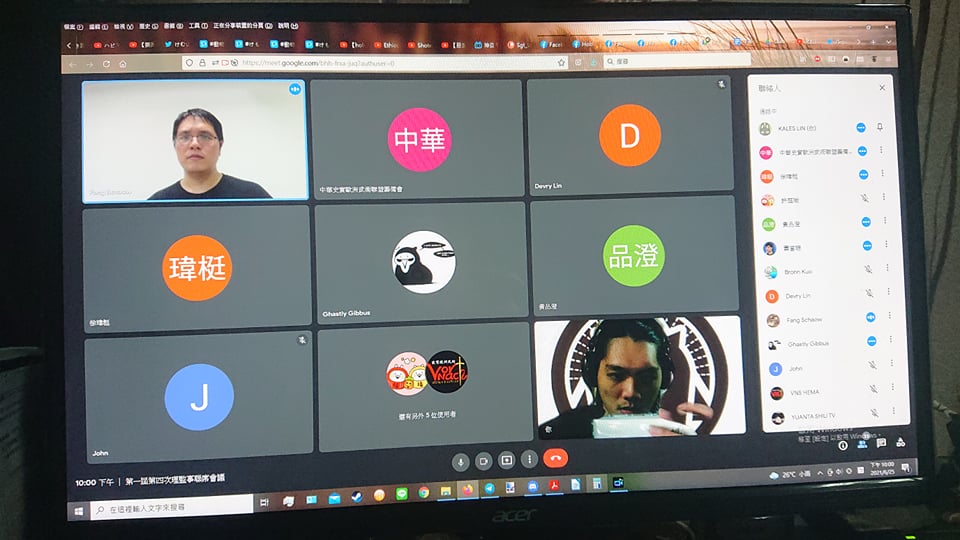The image size is (960, 540).
Task: Click the pin icon next to KALES LIN
Action: coord(880,128)
